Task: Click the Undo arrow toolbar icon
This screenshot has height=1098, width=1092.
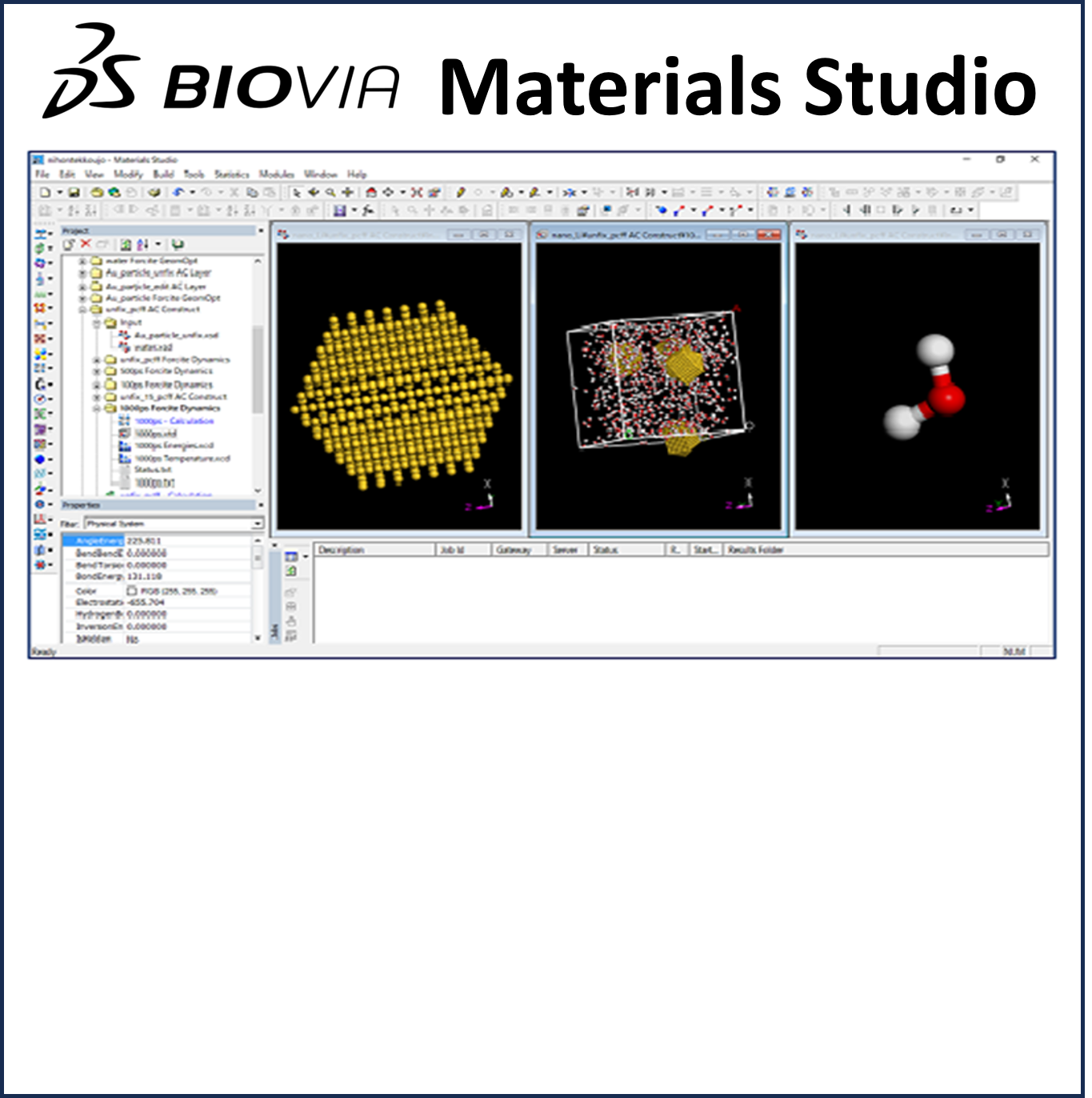Action: coord(178,193)
